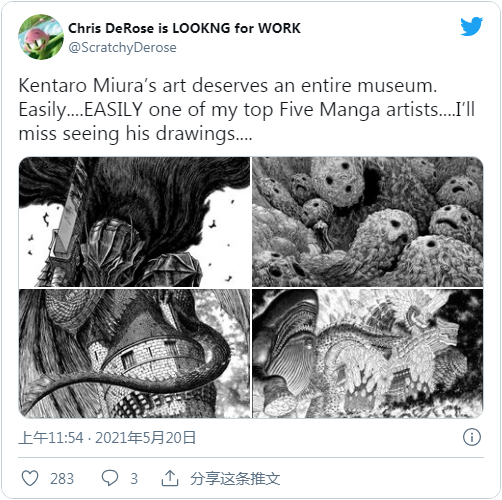Open Chris DeRose's profile avatar

(41, 37)
